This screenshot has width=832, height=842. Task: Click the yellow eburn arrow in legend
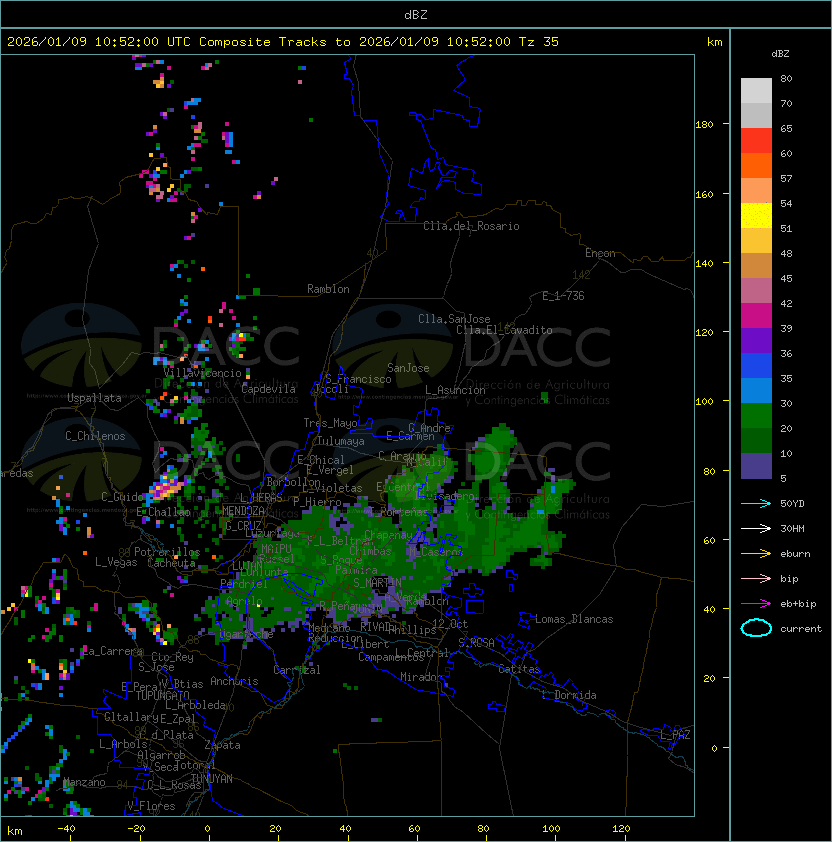[x=756, y=554]
